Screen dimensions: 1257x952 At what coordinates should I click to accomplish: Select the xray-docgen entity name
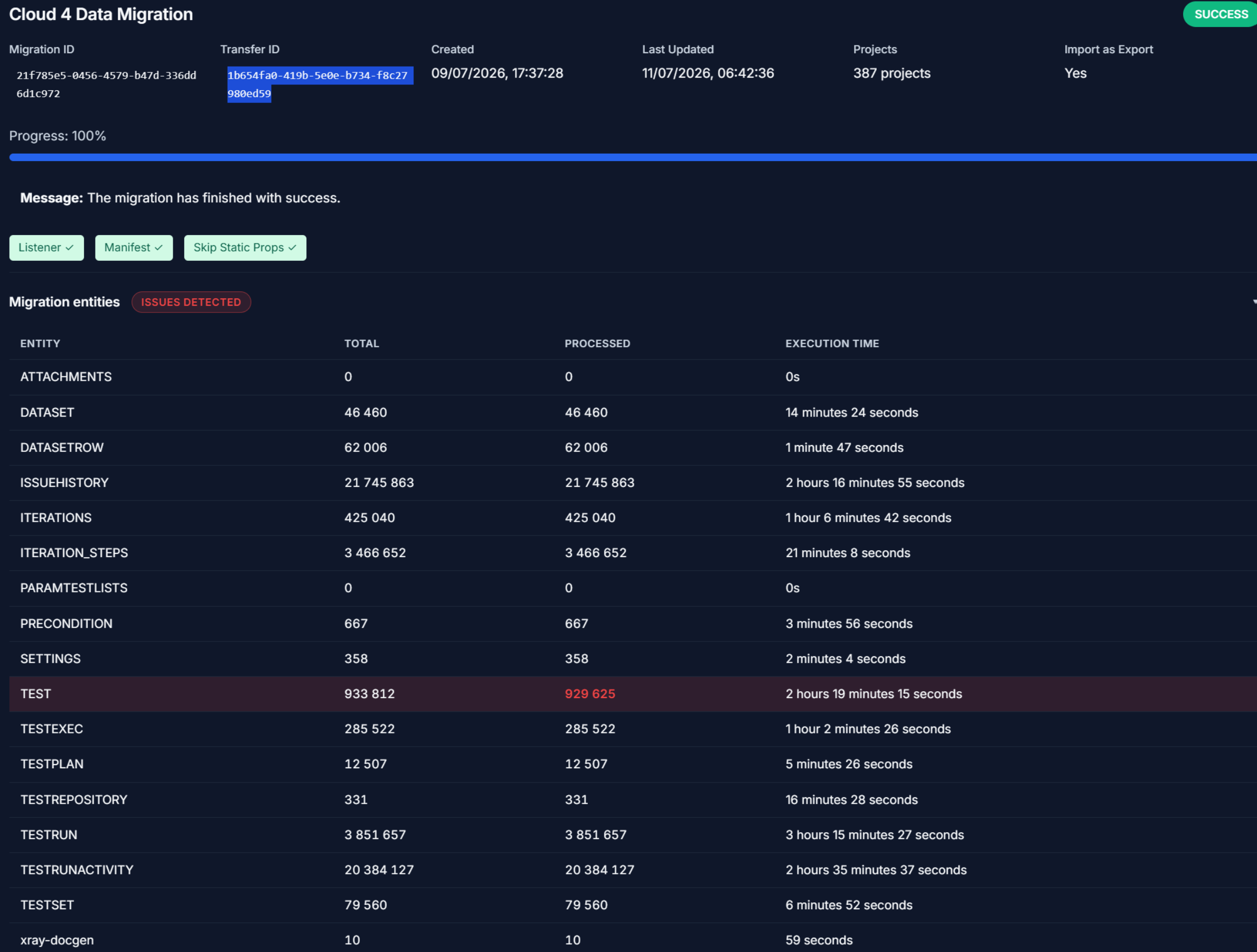coord(57,940)
